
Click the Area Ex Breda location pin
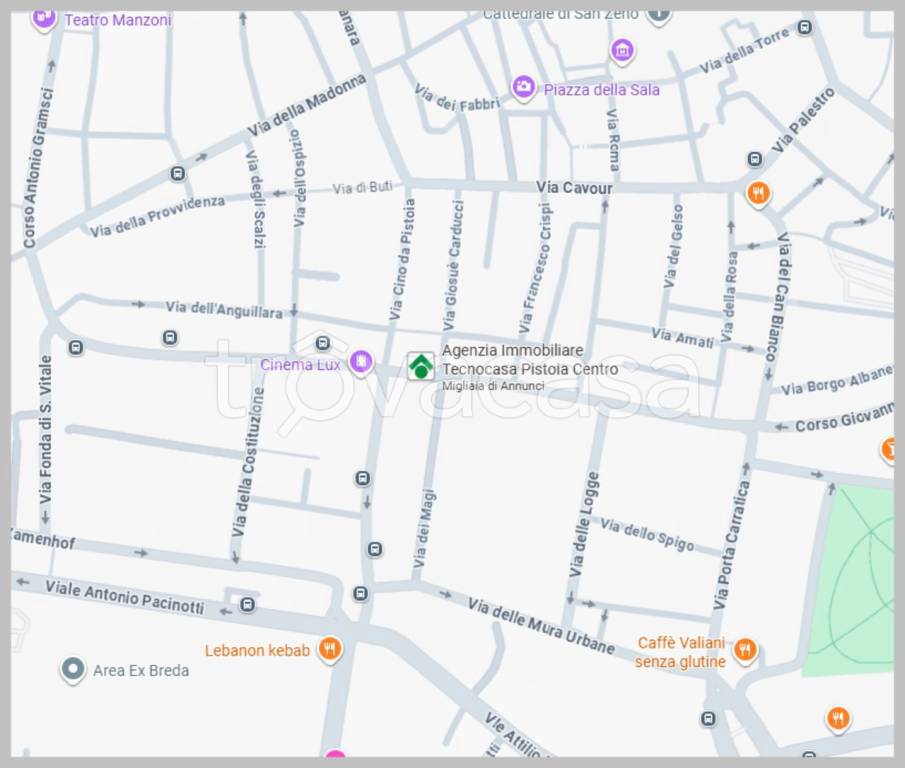click(x=72, y=669)
